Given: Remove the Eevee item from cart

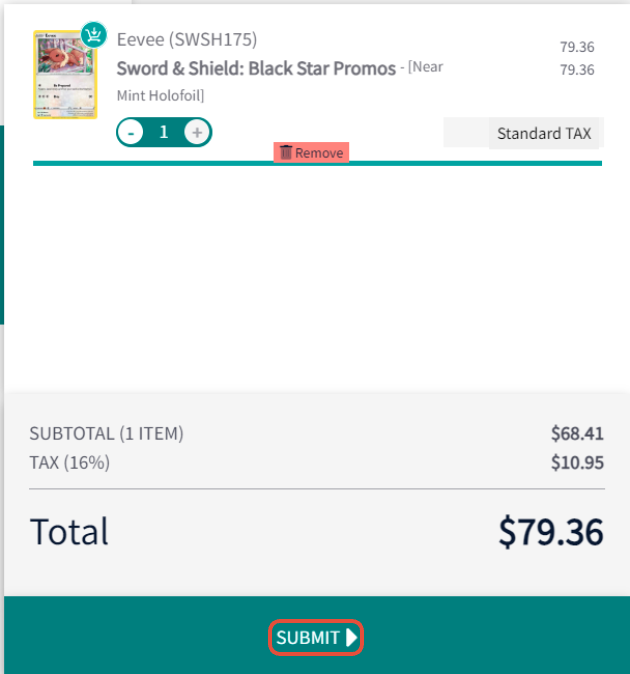Looking at the screenshot, I should (311, 153).
